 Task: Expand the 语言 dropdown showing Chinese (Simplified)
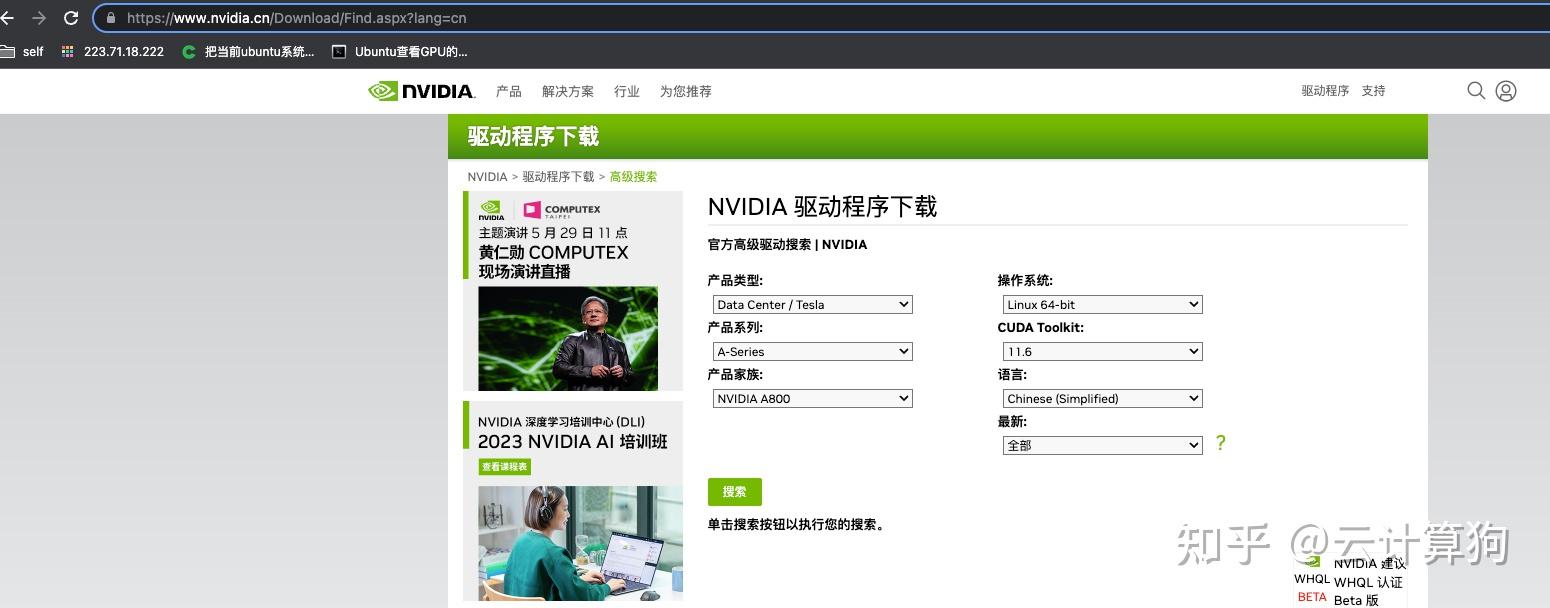(1101, 398)
